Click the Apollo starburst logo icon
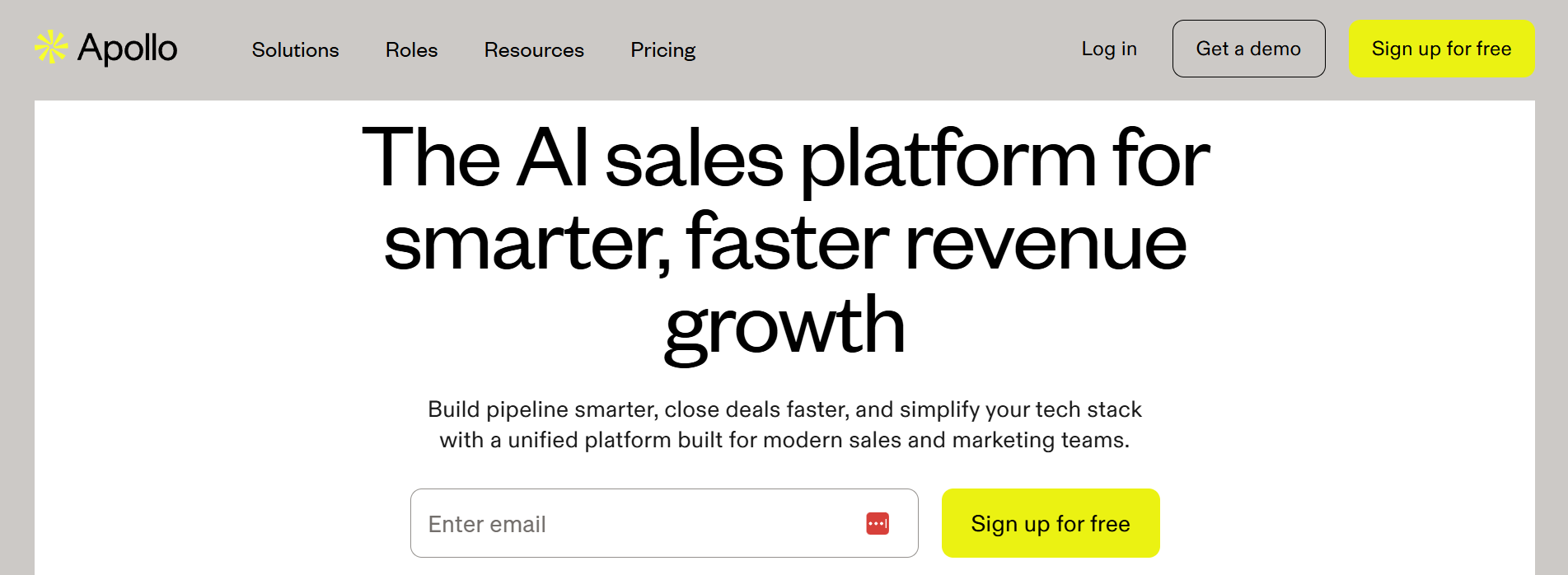1568x575 pixels. (51, 47)
